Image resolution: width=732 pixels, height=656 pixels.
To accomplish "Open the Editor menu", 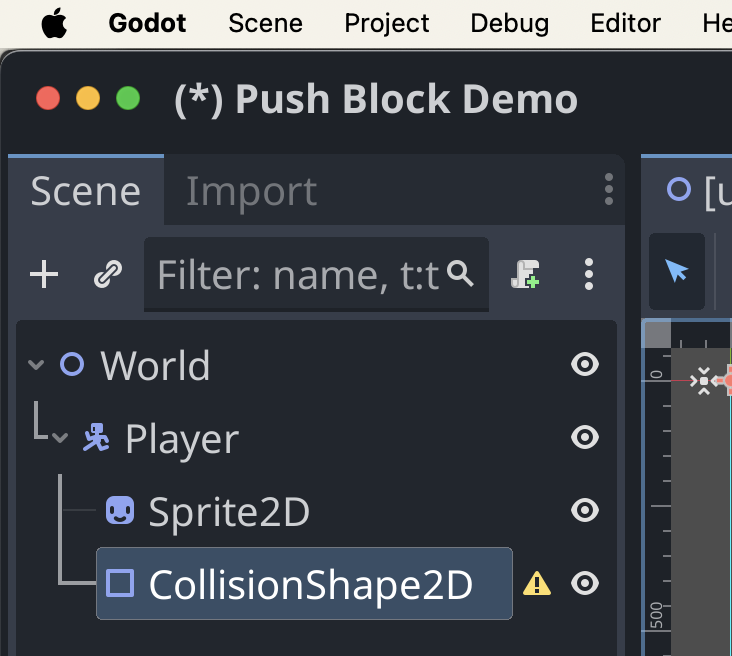I will [x=626, y=23].
